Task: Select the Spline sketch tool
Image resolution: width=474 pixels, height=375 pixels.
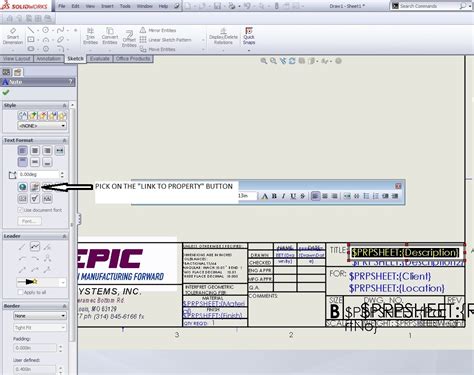Action: point(60,30)
